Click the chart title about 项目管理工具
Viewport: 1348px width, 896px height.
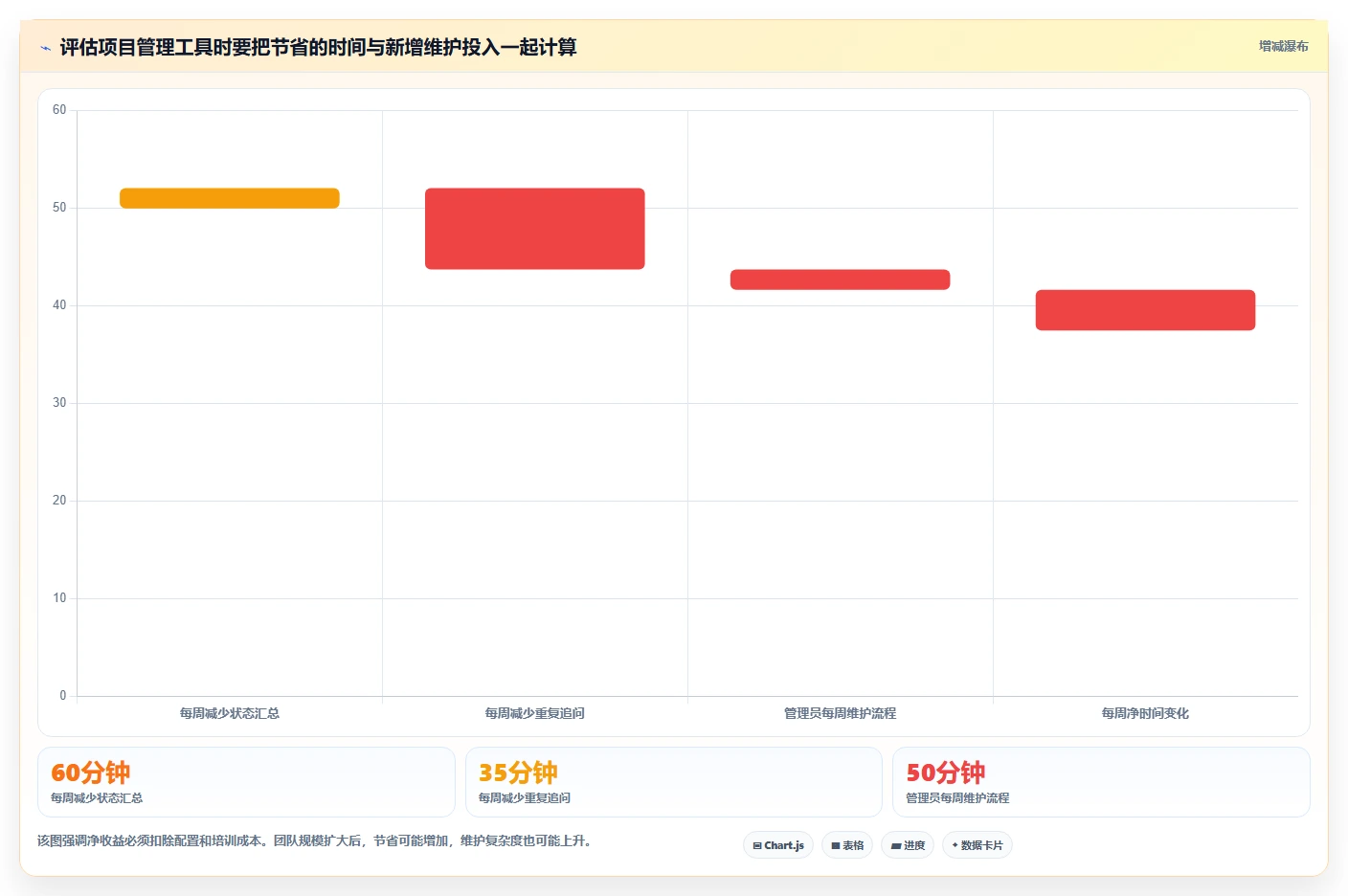[318, 47]
